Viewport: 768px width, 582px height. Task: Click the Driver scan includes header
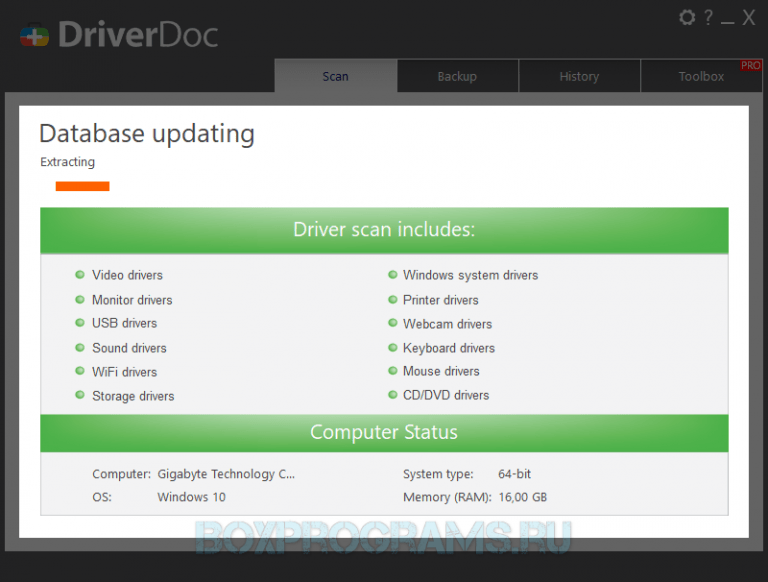384,230
